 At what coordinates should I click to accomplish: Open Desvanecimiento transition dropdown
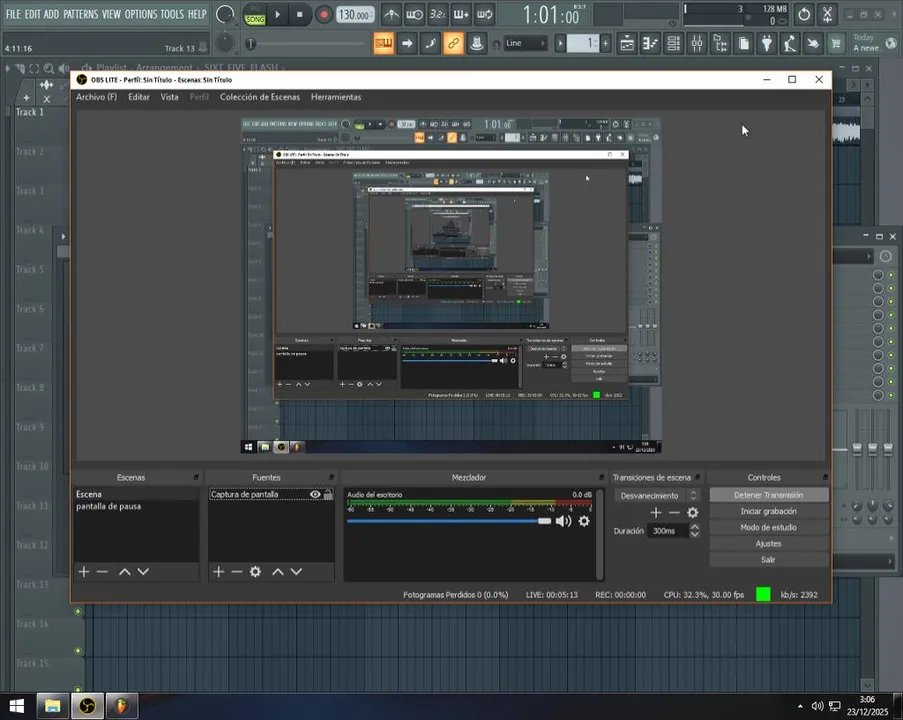tap(657, 495)
